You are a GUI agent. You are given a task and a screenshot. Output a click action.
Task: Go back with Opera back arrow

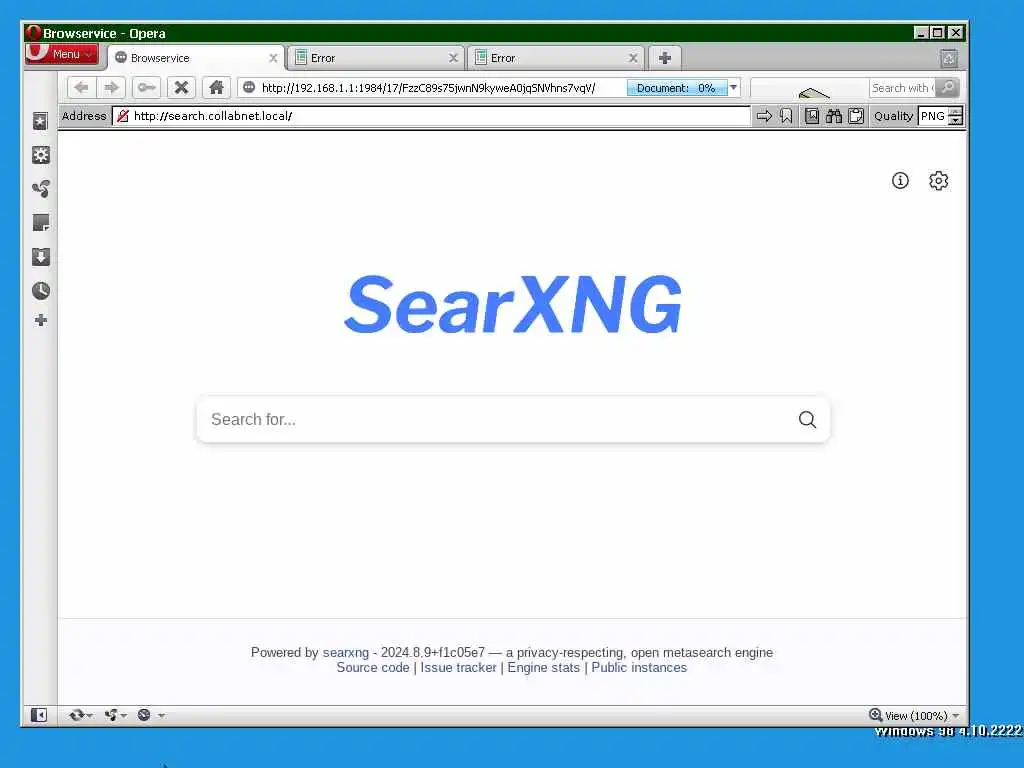pyautogui.click(x=82, y=88)
